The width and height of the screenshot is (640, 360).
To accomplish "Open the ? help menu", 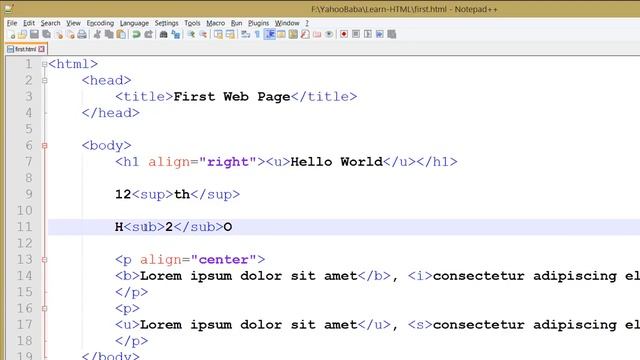I will coord(307,23).
